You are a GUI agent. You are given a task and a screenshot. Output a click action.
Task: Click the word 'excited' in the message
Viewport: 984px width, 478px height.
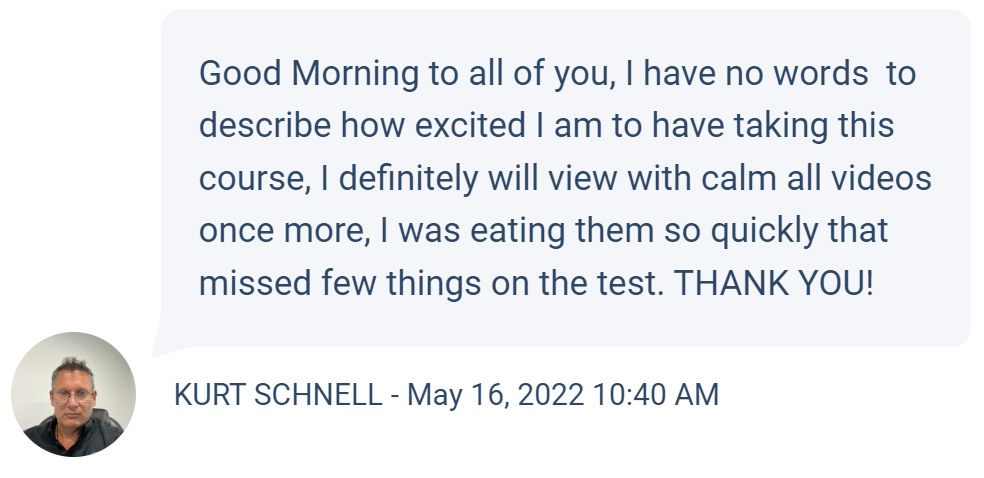(470, 125)
